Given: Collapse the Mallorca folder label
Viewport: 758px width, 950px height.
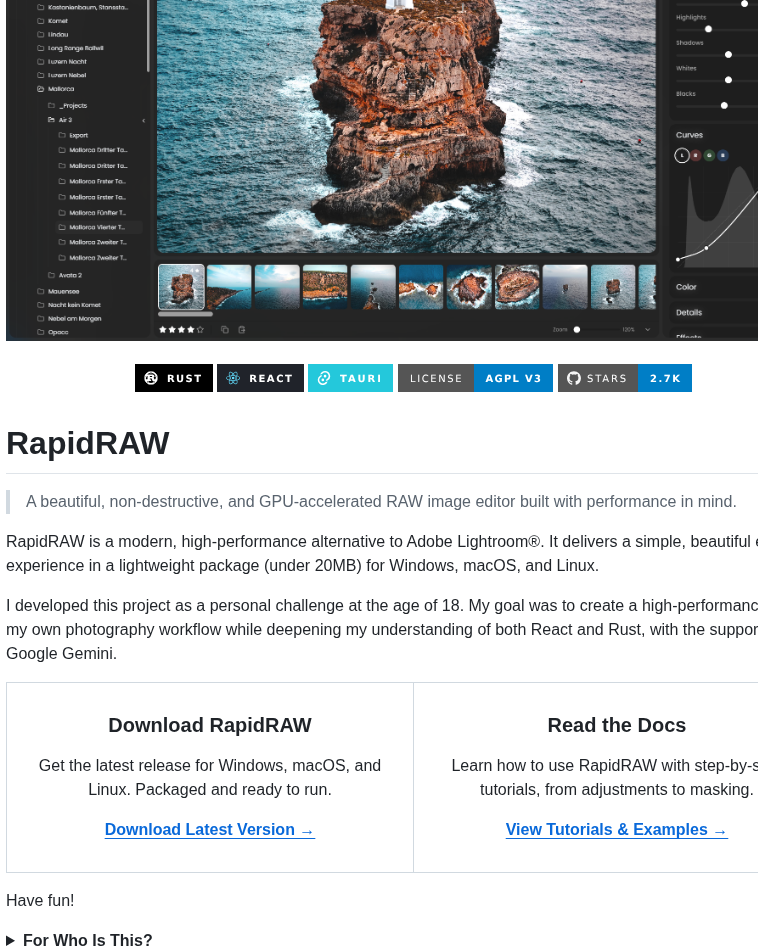Looking at the screenshot, I should tap(61, 88).
